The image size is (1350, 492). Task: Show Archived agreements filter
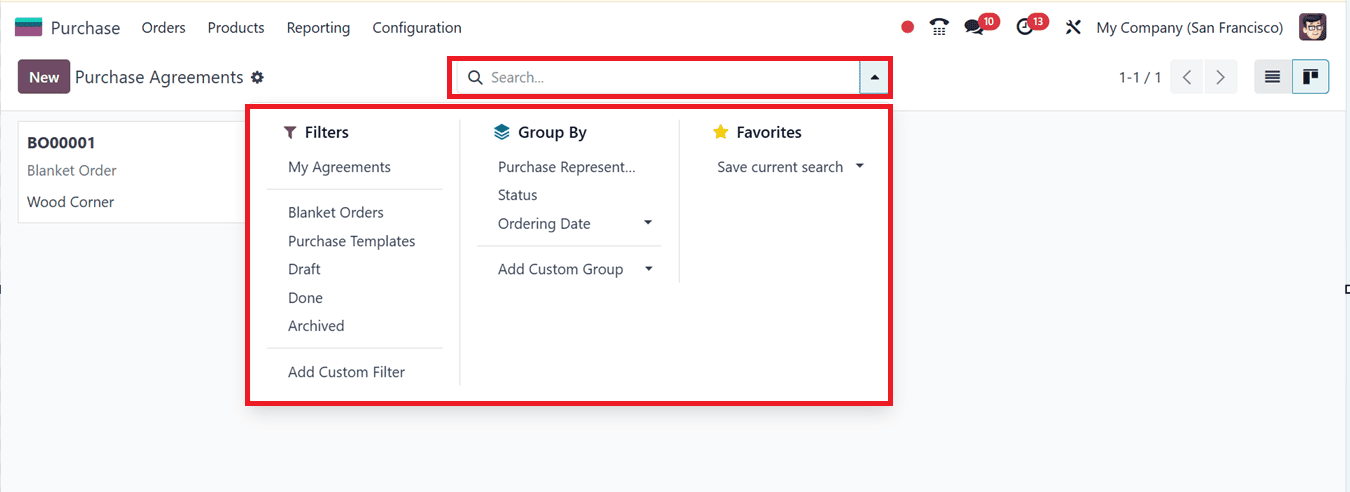[x=316, y=326]
